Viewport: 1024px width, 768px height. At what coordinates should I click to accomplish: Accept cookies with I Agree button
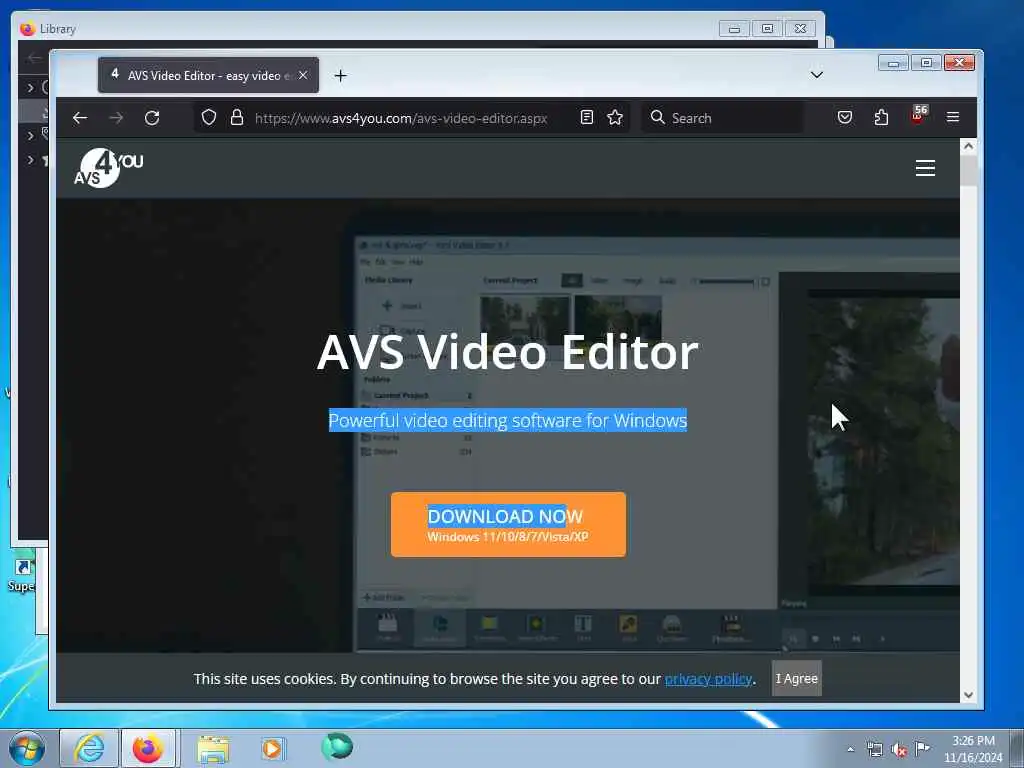pyautogui.click(x=796, y=679)
